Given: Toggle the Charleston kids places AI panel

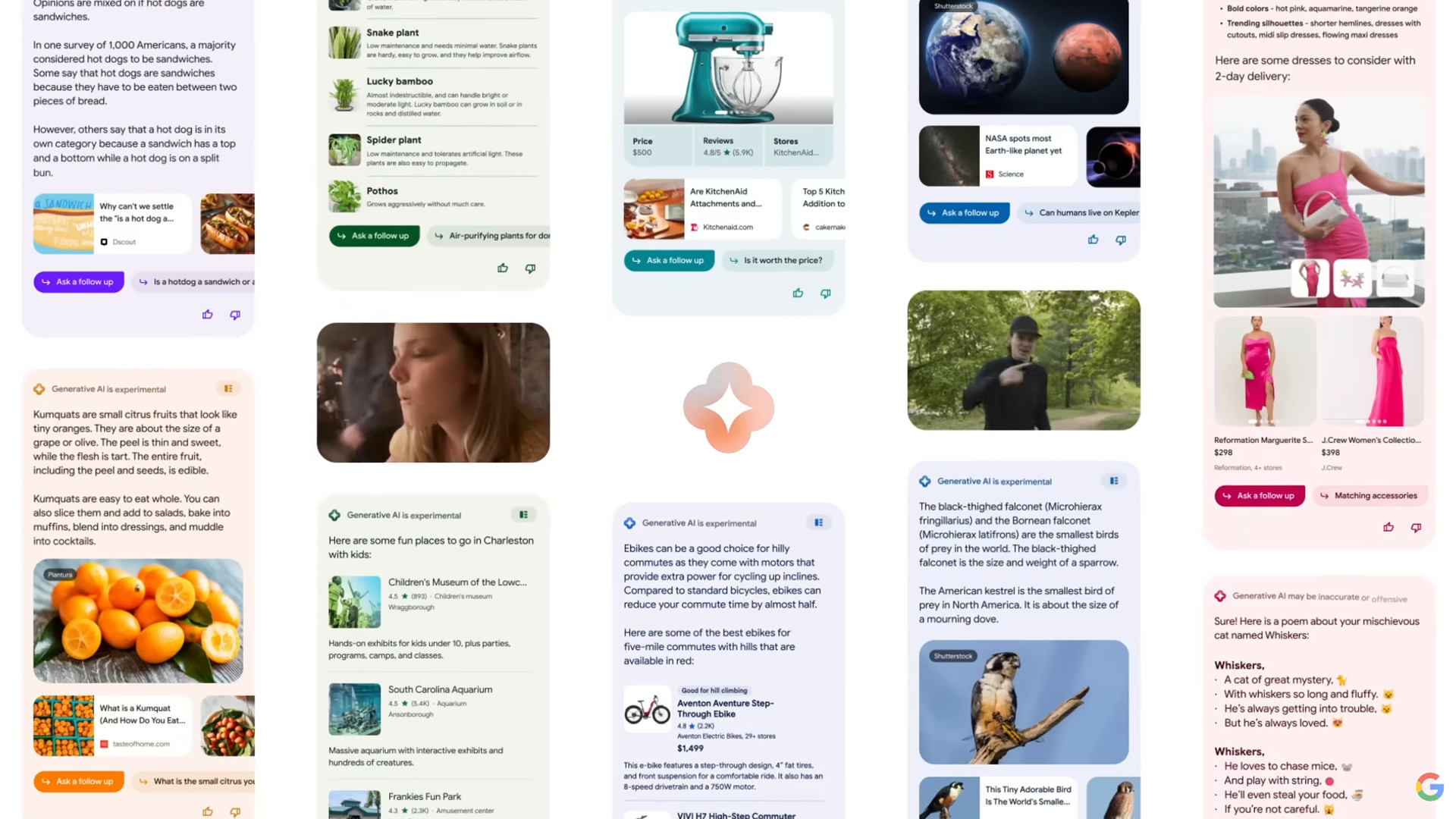Looking at the screenshot, I should (x=525, y=514).
